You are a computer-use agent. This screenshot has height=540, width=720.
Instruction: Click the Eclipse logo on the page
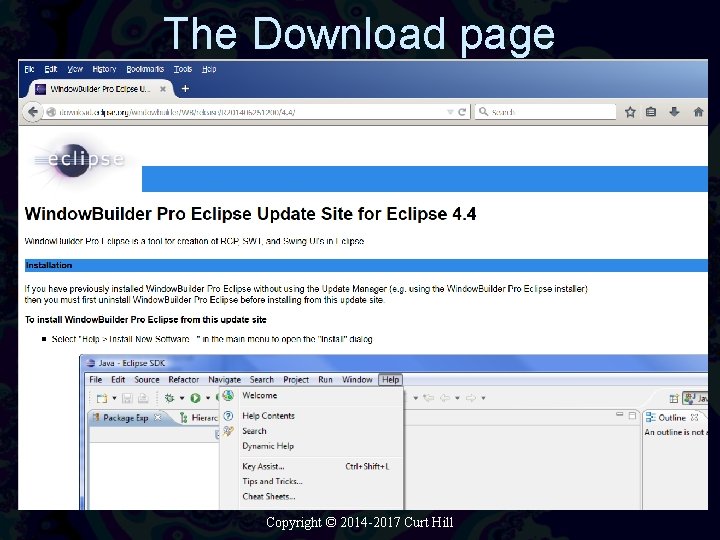point(79,160)
